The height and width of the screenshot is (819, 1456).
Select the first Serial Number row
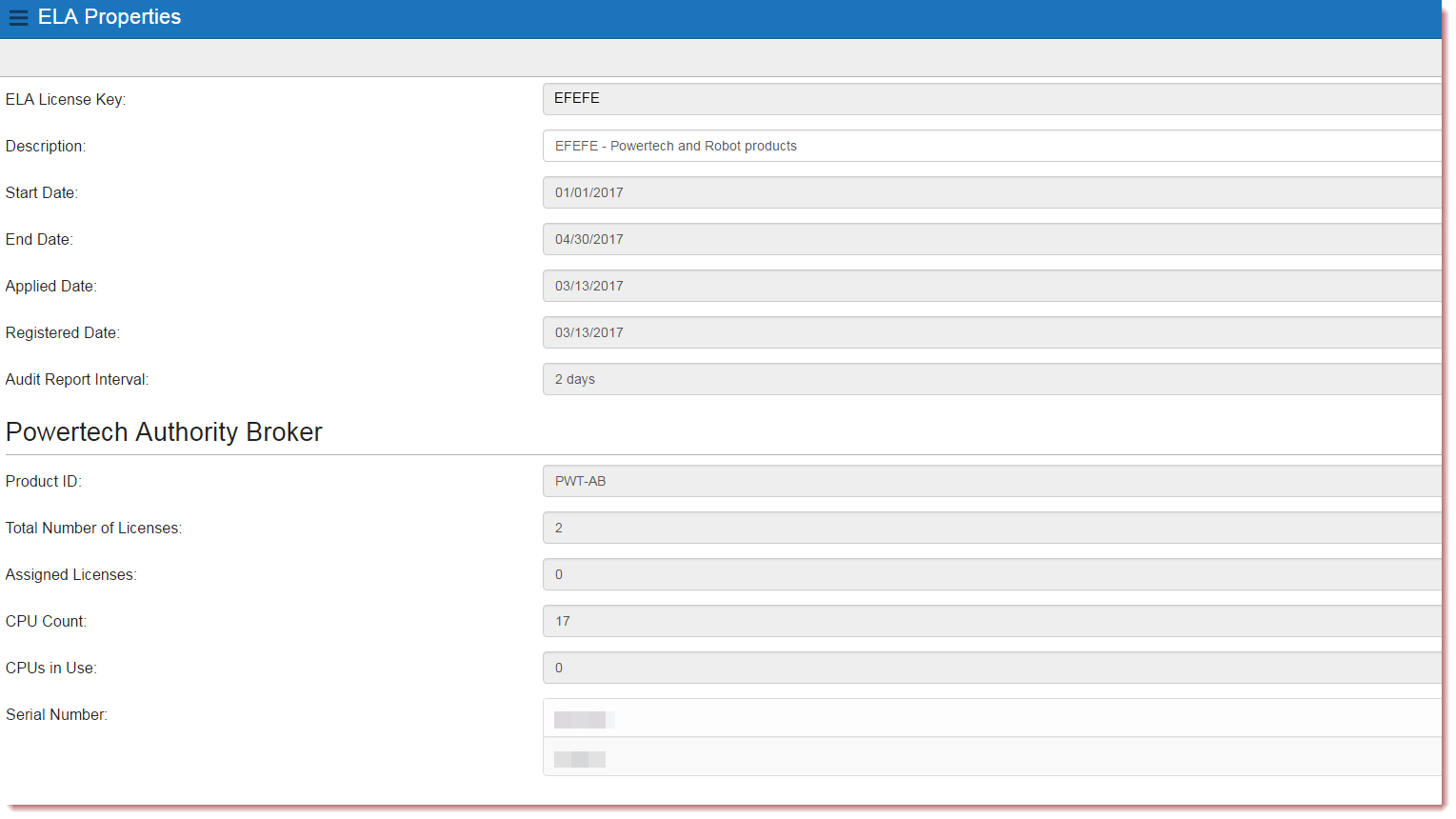[992, 718]
